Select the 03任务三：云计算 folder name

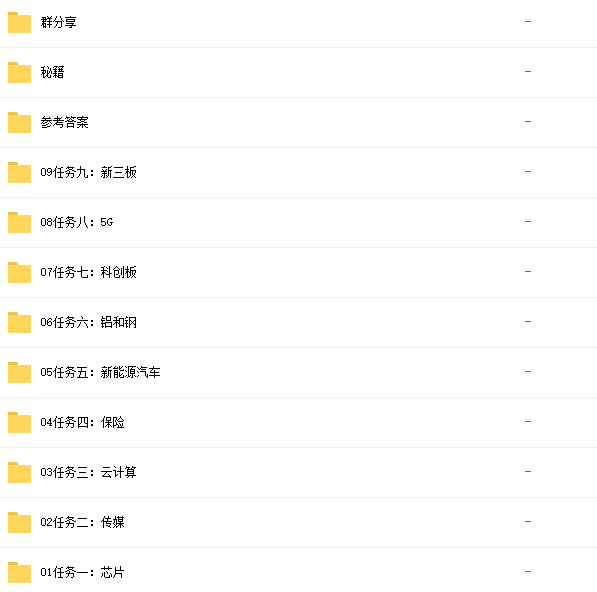coord(88,472)
